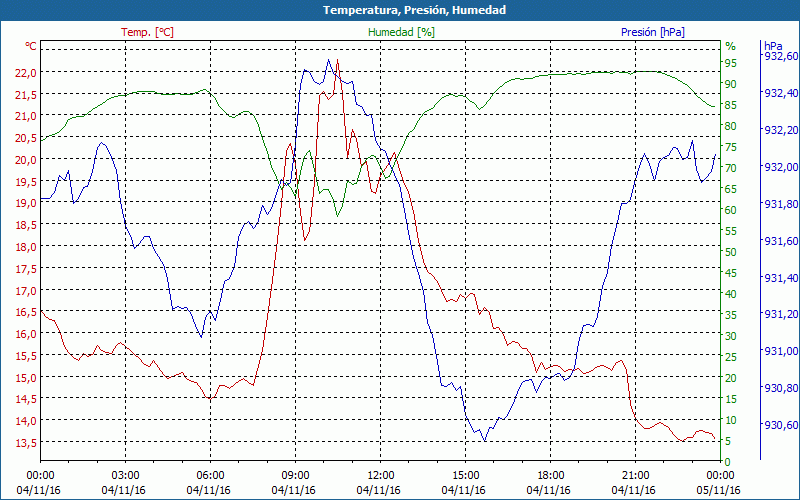Screen dimensions: 800x500
Task: Select the blue 'Presión [hPa]' legend label
Action: pos(653,32)
